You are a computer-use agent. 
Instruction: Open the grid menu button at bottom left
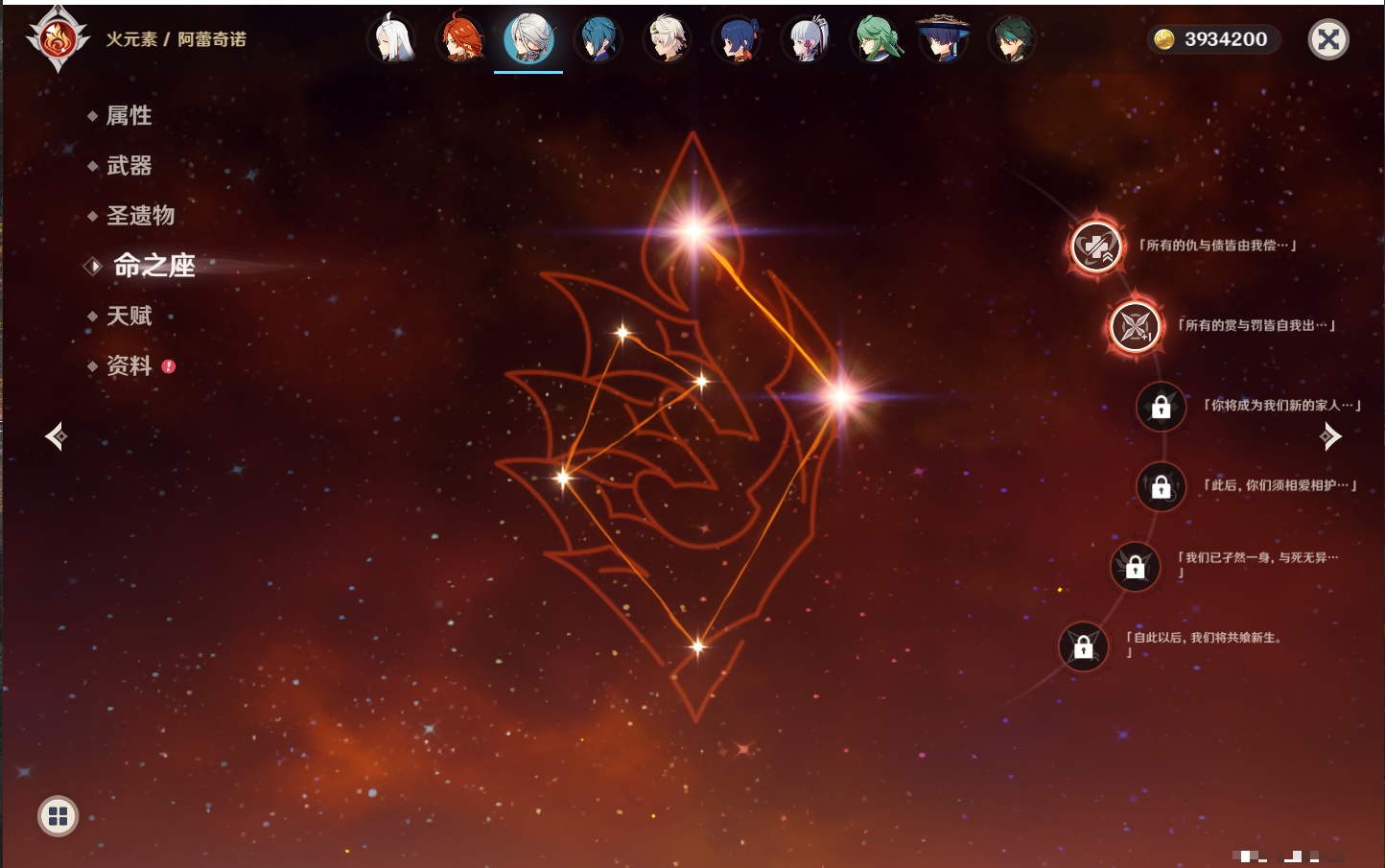[58, 816]
